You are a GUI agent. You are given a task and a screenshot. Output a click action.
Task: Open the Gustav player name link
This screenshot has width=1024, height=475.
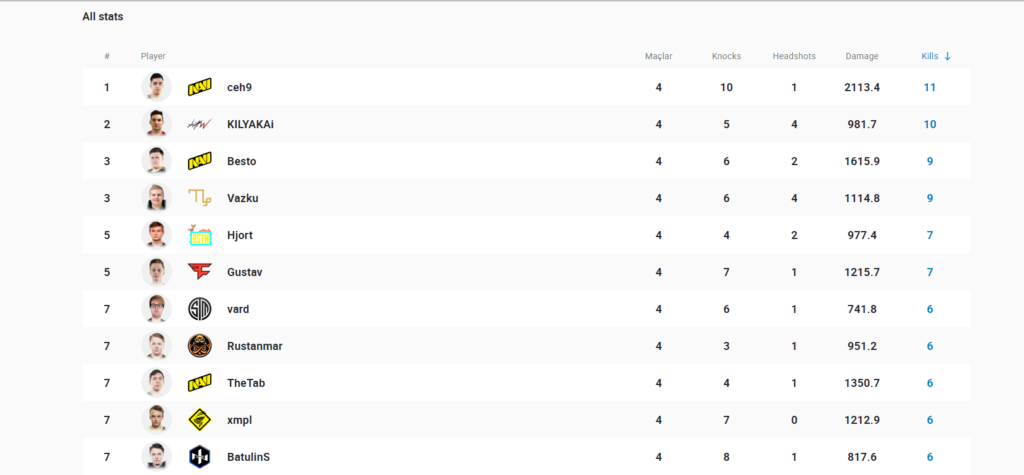245,272
